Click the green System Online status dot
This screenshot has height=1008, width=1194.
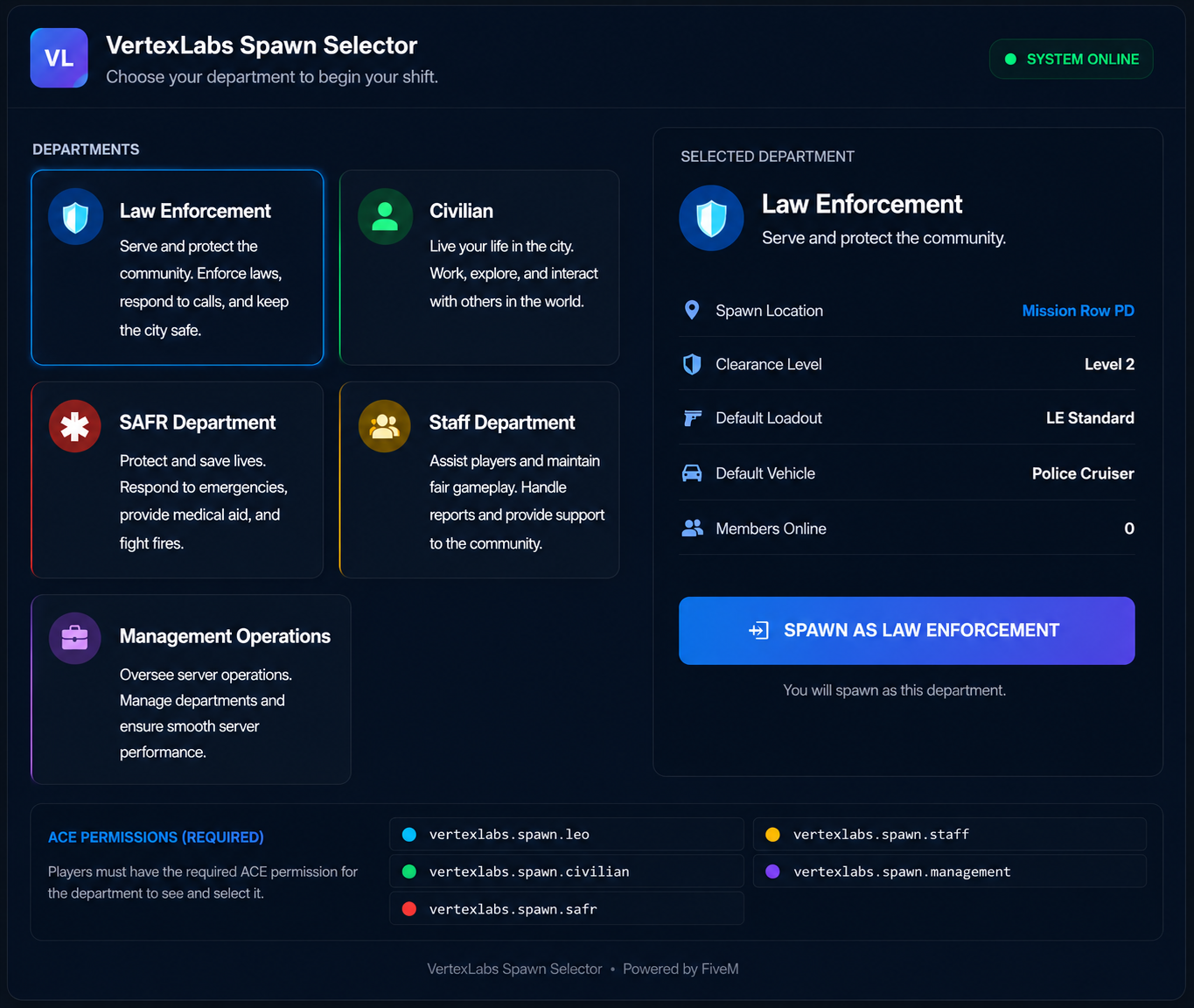(x=1010, y=59)
